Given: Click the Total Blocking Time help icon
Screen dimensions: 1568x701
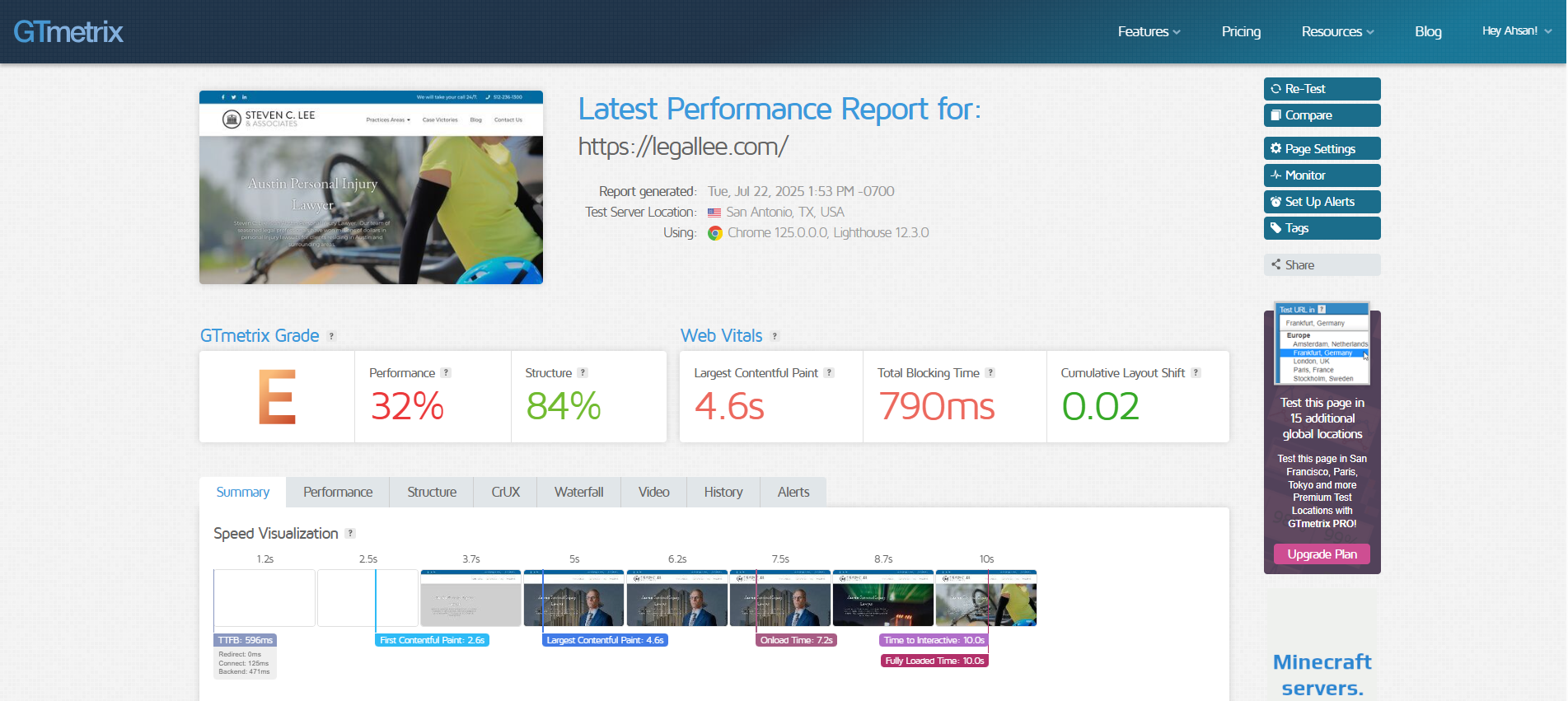Looking at the screenshot, I should 990,373.
